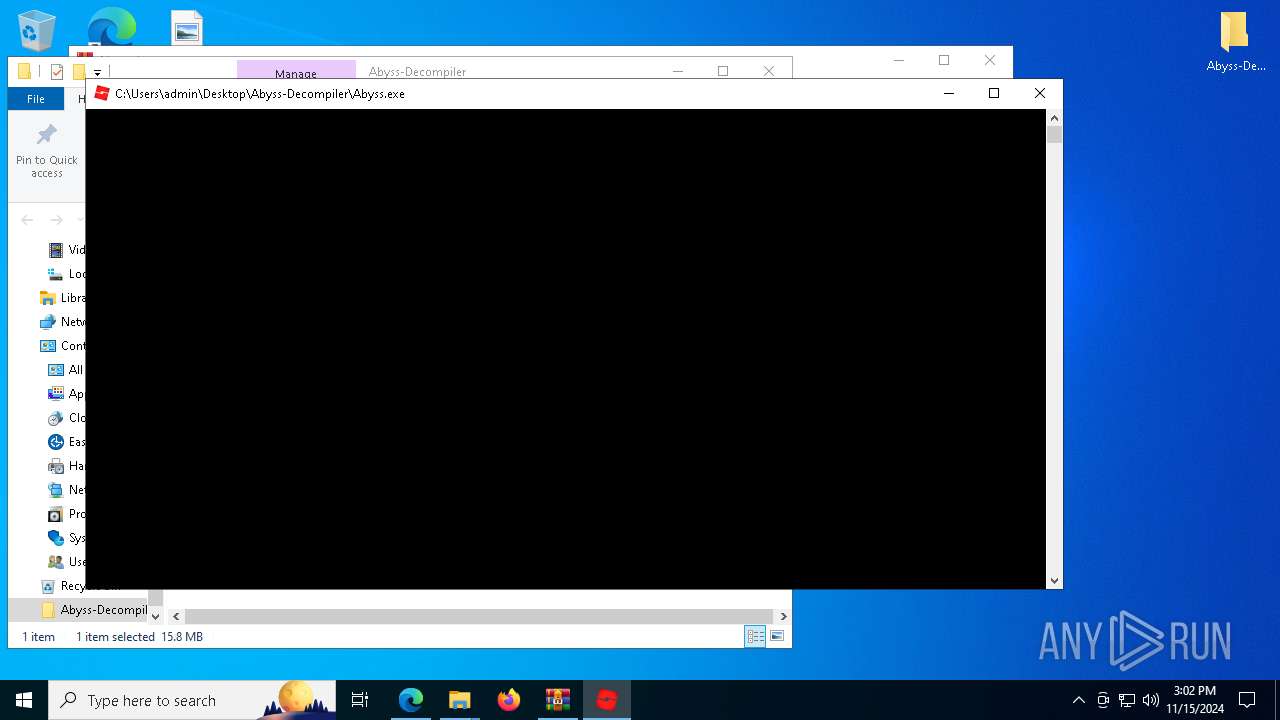Click the volume icon in system tray
1280x720 pixels.
(1151, 700)
